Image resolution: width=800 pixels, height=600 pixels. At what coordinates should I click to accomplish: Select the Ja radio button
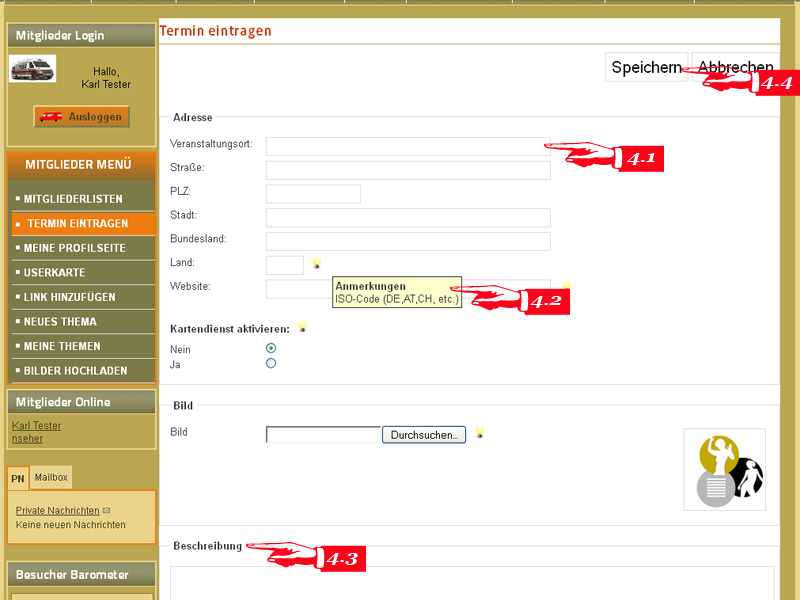271,364
